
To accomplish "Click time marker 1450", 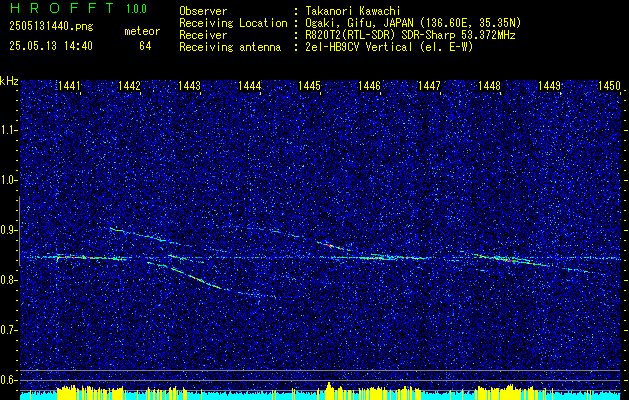I will coord(609,86).
